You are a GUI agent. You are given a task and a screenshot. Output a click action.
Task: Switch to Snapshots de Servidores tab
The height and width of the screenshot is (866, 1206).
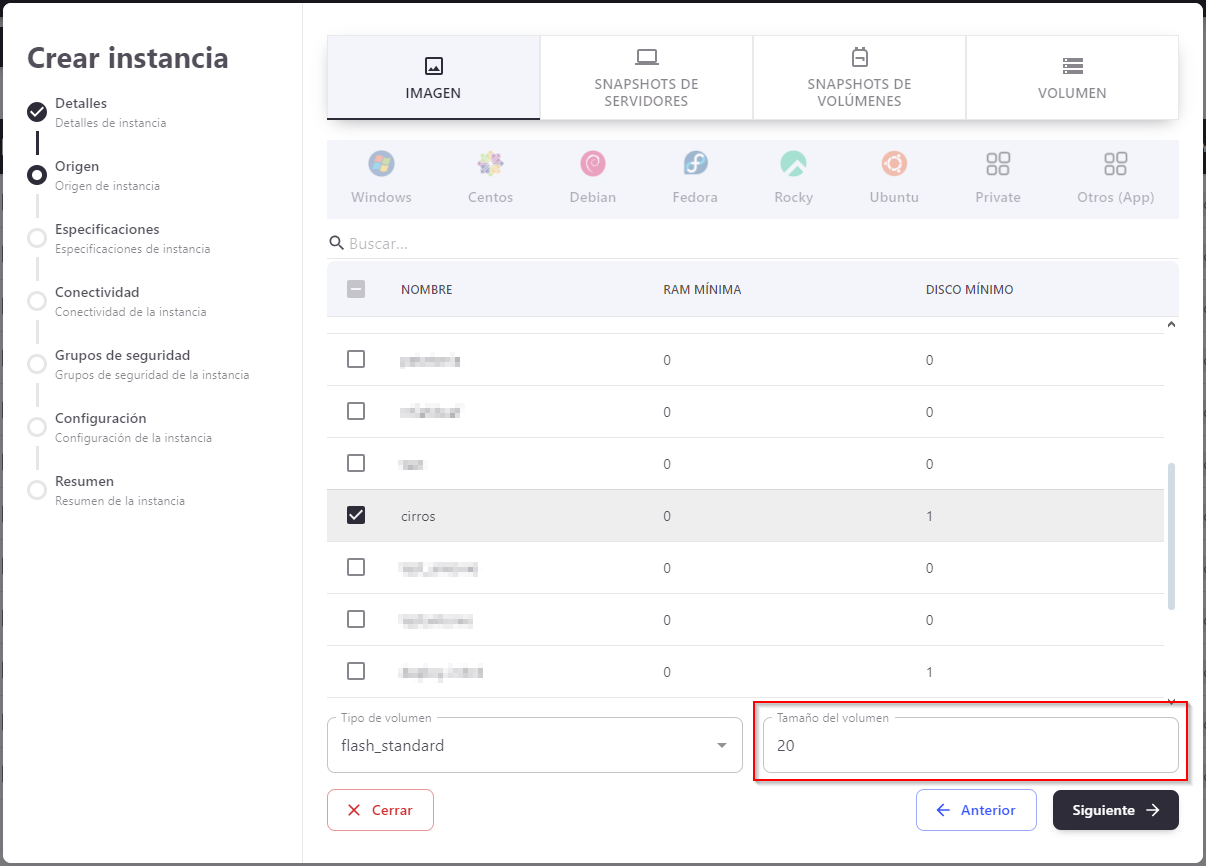pyautogui.click(x=646, y=78)
